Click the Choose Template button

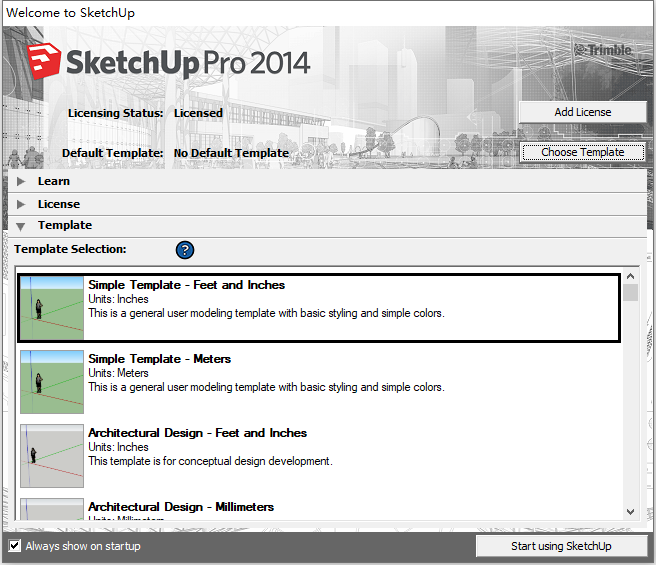(583, 152)
